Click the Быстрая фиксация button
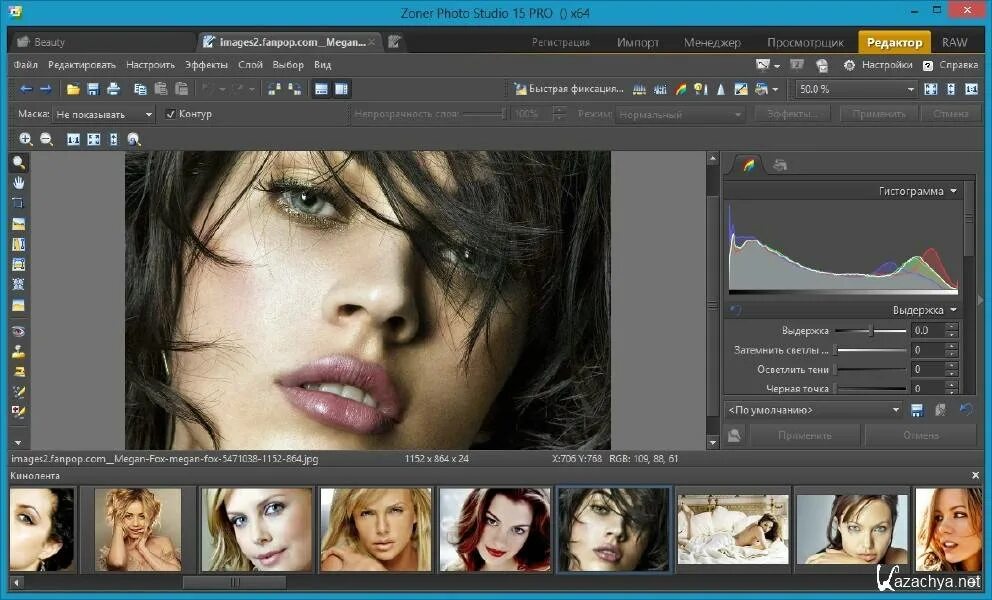Screen dimensions: 992x600 [569, 89]
